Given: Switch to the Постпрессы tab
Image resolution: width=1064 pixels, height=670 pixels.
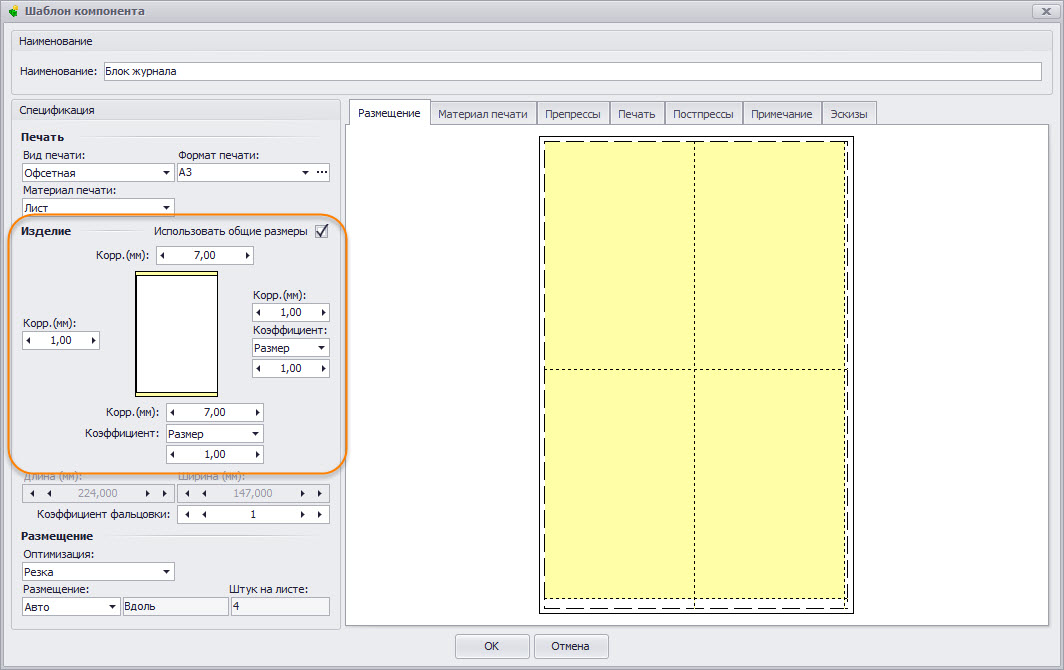Looking at the screenshot, I should [703, 114].
